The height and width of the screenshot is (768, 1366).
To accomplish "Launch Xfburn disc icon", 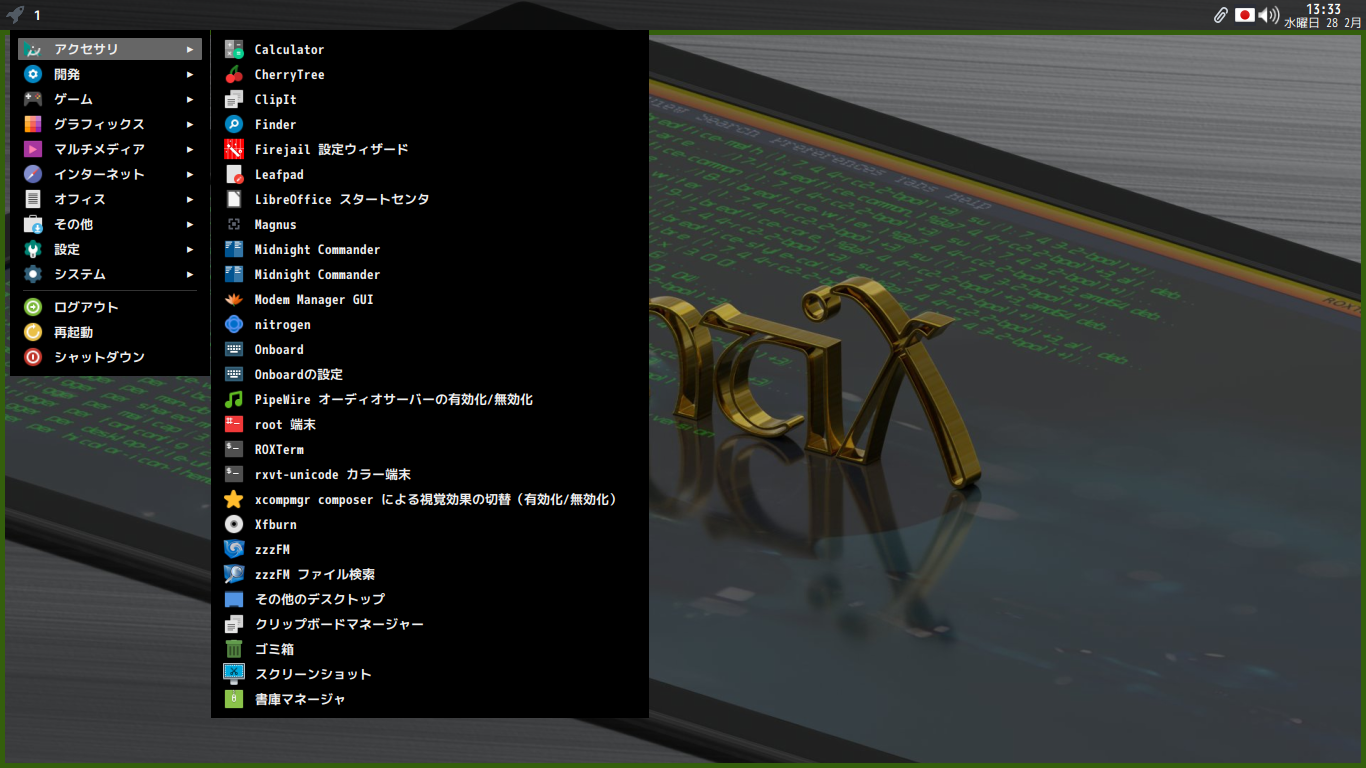I will 234,524.
